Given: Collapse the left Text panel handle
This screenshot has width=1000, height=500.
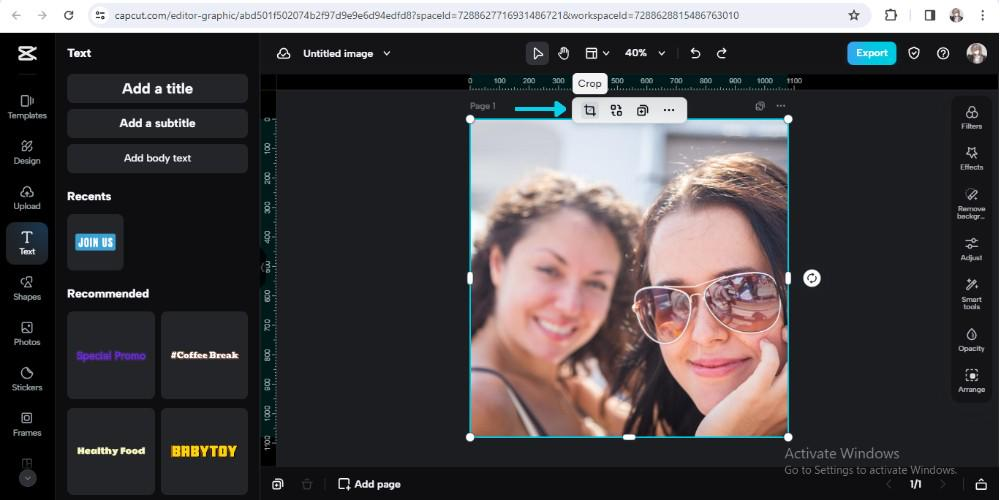Looking at the screenshot, I should [x=263, y=267].
